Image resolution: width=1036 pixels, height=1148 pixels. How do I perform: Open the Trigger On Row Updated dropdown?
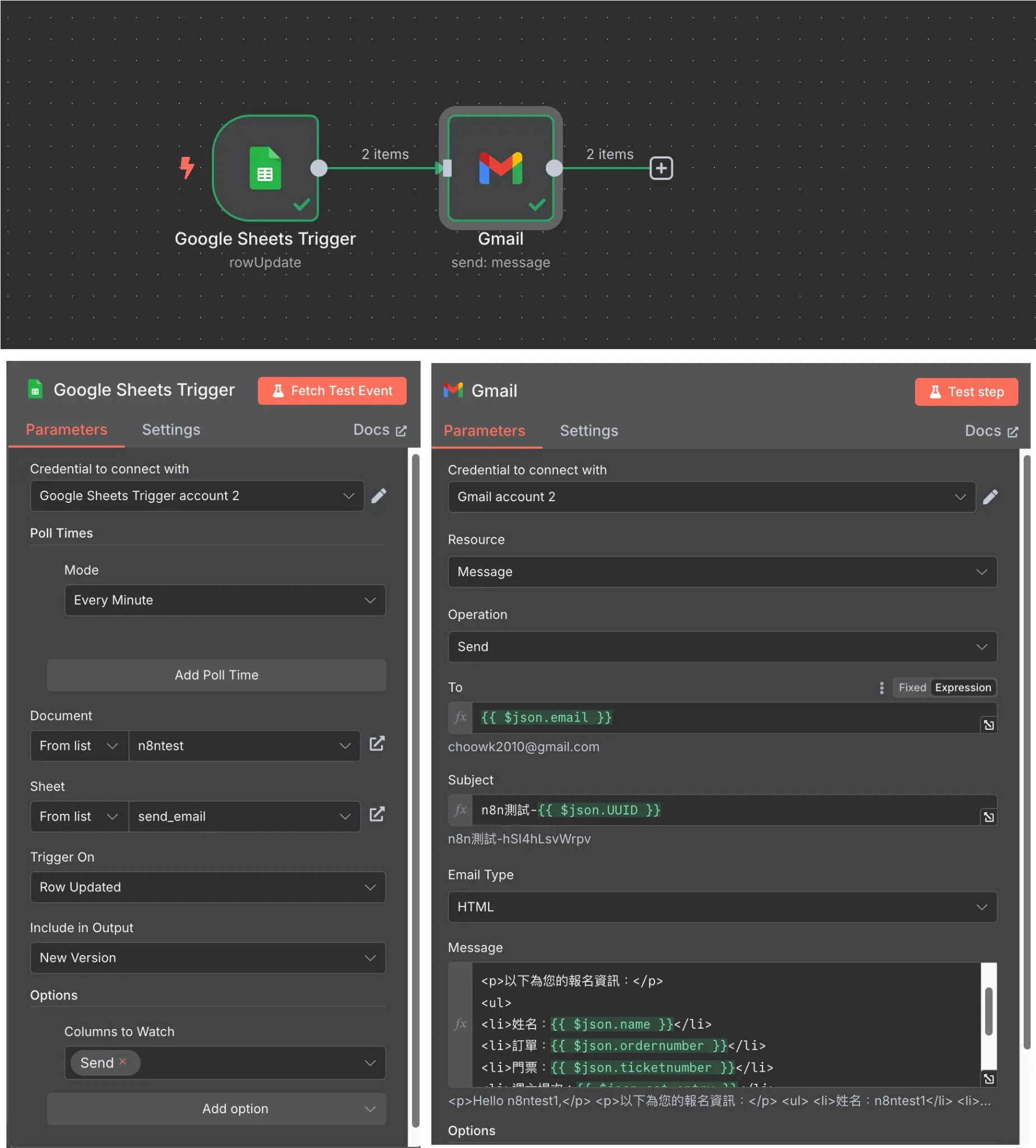coord(208,887)
